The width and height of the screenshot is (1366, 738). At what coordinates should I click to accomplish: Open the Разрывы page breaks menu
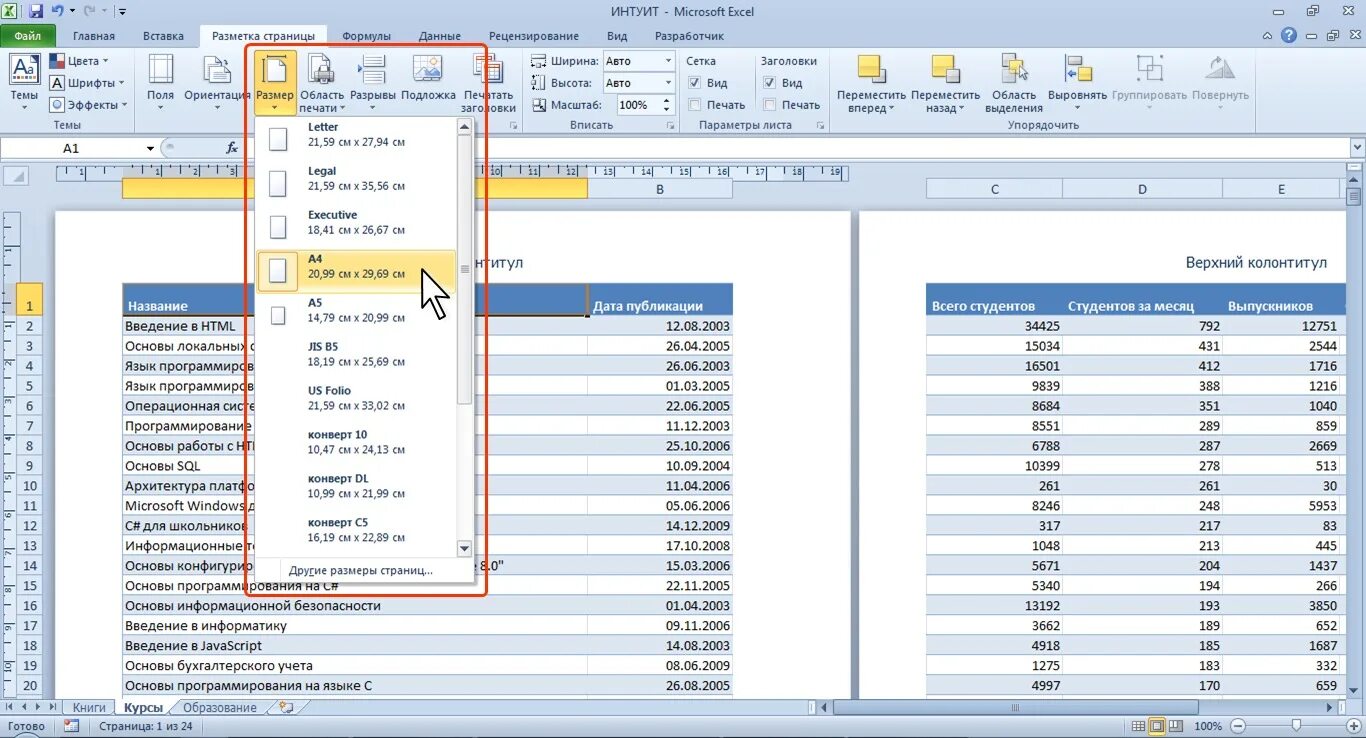click(373, 82)
